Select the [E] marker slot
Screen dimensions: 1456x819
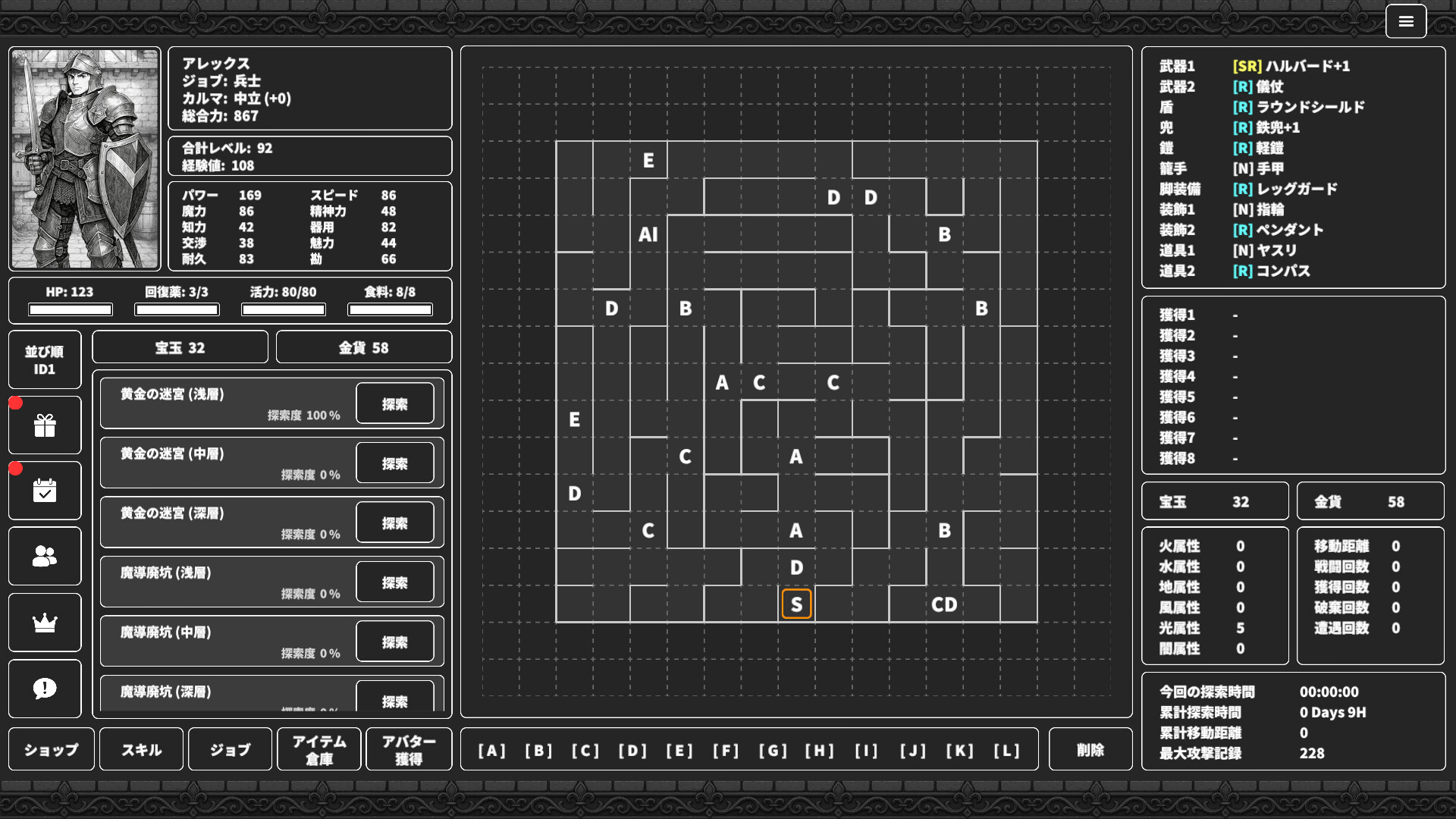(x=679, y=750)
